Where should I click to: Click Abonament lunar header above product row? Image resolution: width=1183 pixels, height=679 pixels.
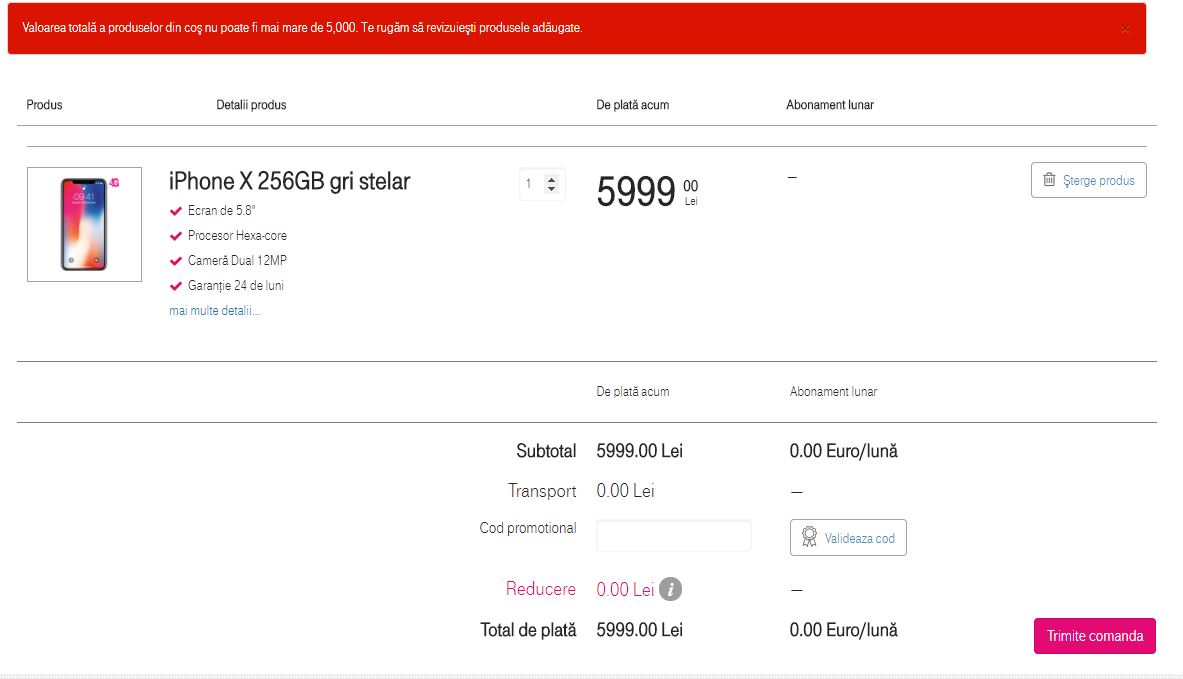[x=830, y=105]
